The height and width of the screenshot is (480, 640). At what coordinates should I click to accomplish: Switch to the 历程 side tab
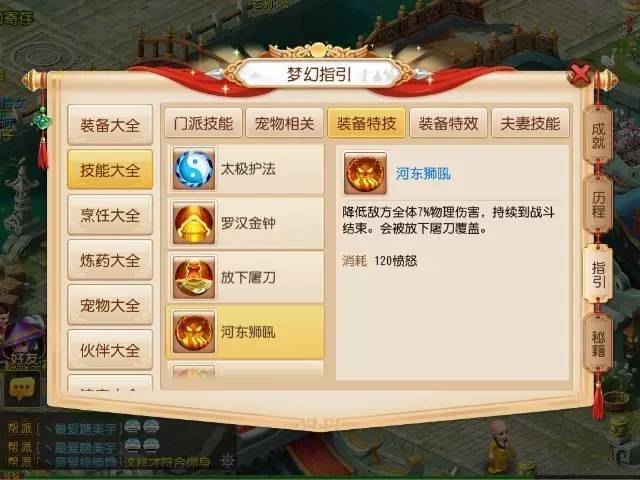coord(598,205)
